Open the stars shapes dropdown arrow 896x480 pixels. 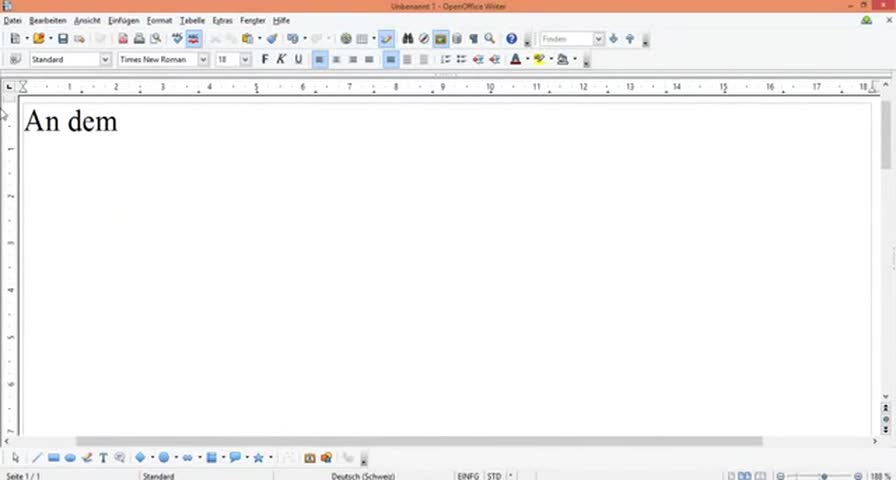click(x=270, y=458)
